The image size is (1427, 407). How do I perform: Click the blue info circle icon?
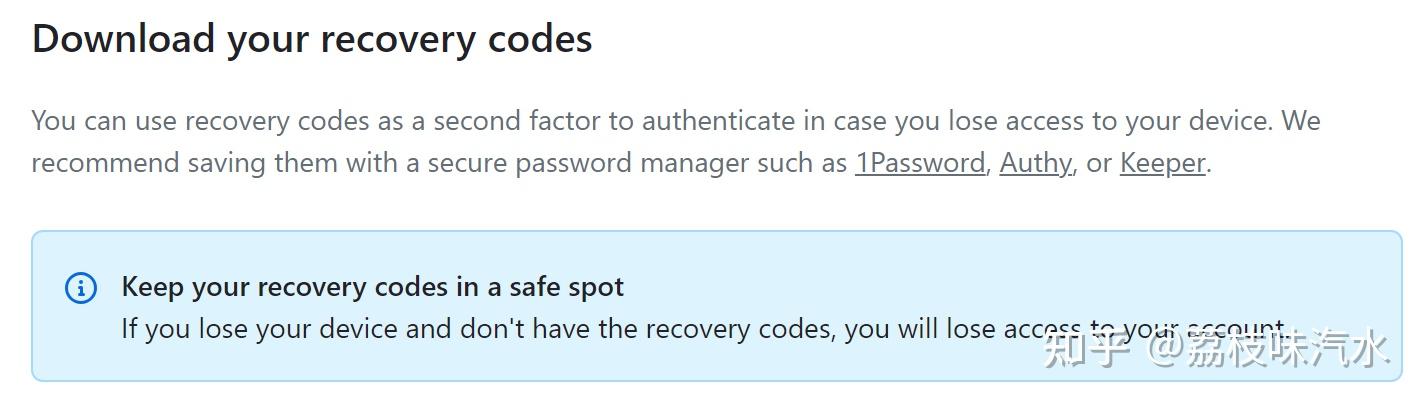click(81, 288)
